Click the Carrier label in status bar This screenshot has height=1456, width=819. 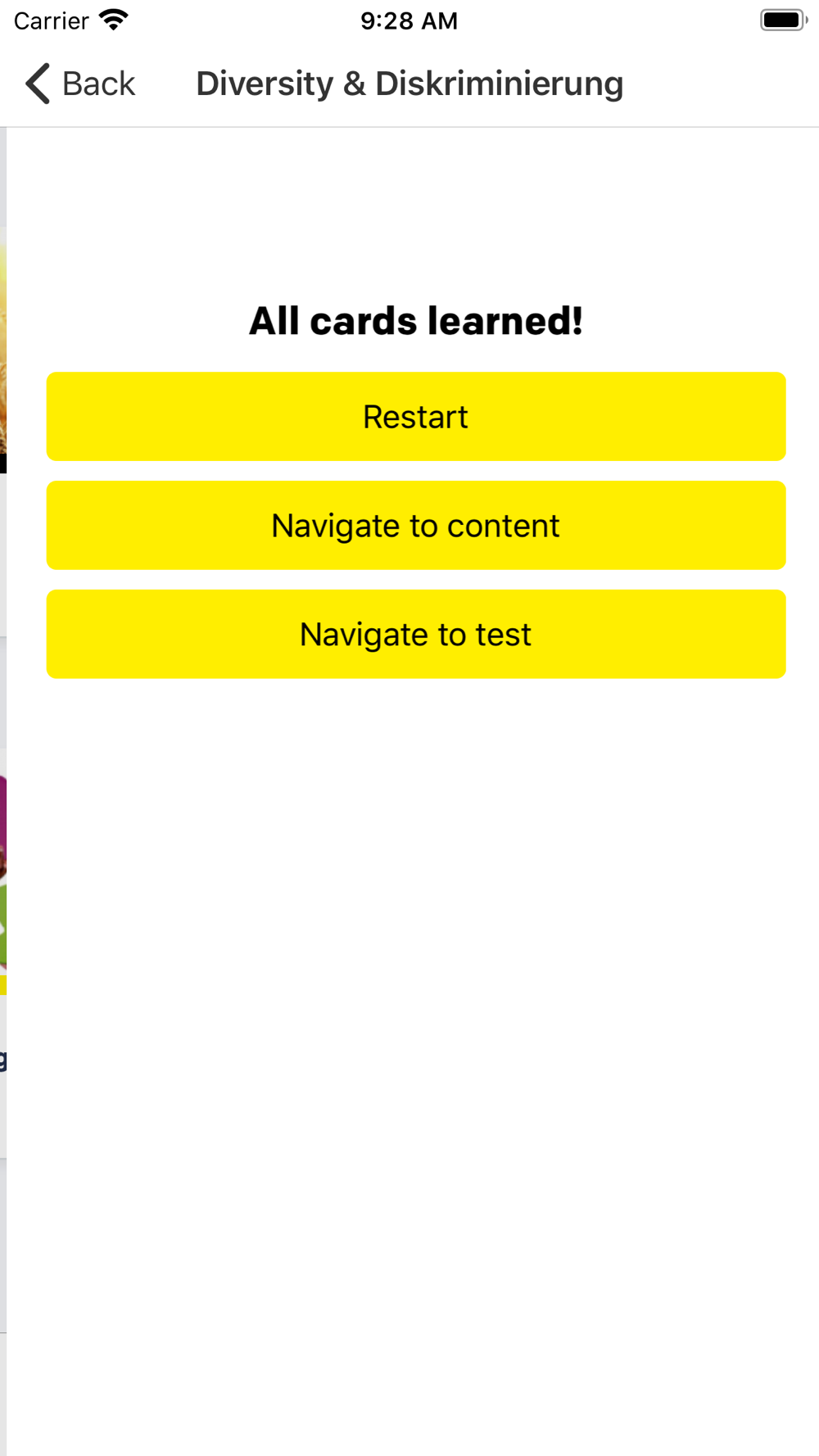click(x=51, y=20)
